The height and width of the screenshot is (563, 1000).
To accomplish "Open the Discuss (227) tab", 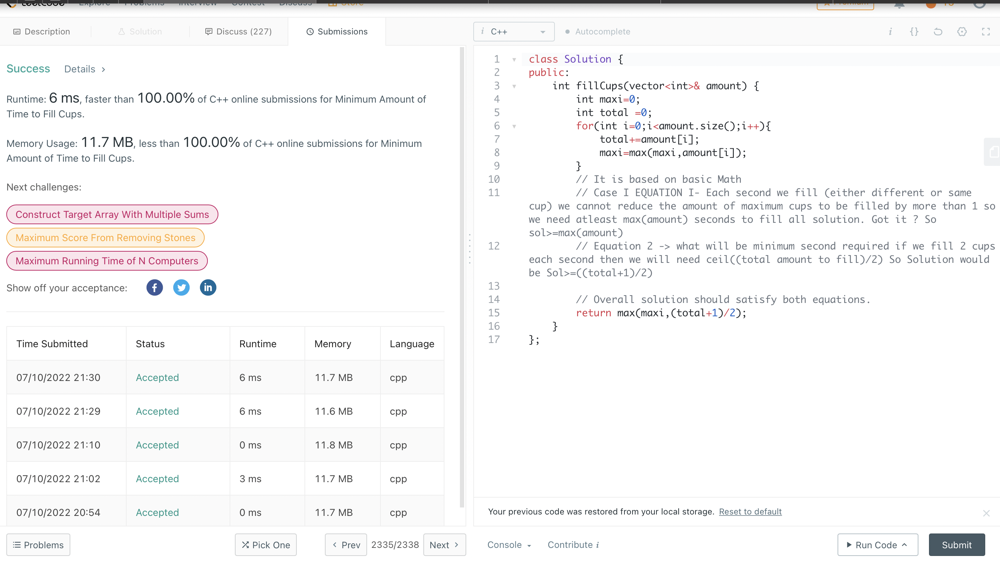I will [238, 31].
